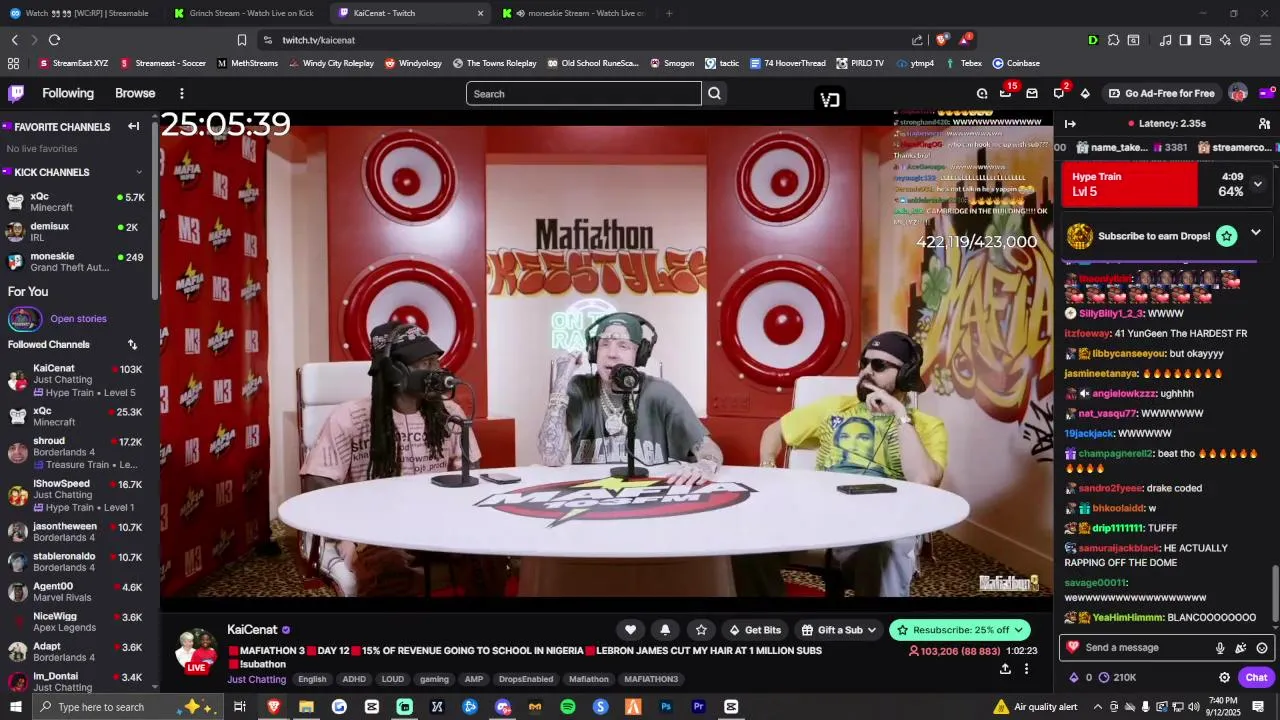The height and width of the screenshot is (720, 1280).
Task: Click the Twitch home logo
Action: (x=16, y=93)
